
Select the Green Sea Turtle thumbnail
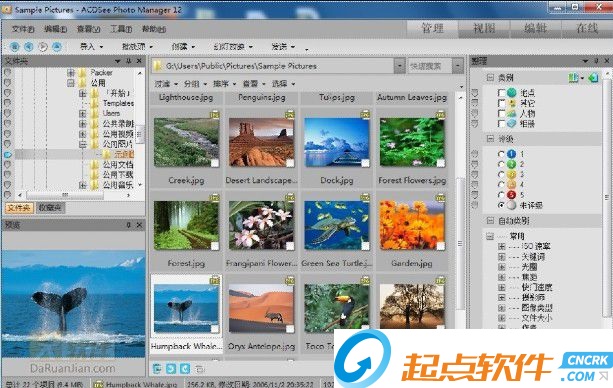(337, 231)
